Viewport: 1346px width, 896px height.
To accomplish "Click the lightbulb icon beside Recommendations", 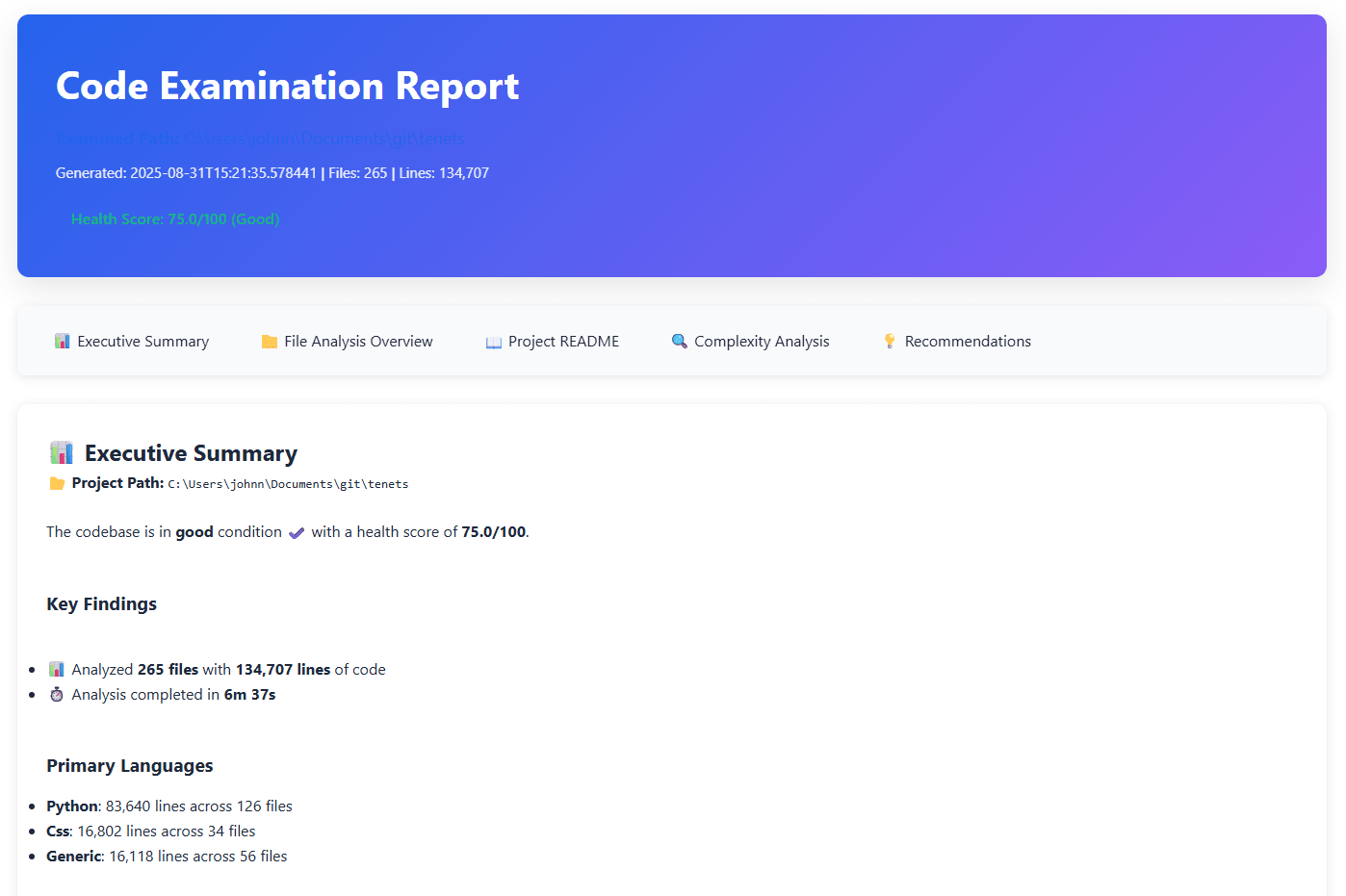I will pos(888,340).
